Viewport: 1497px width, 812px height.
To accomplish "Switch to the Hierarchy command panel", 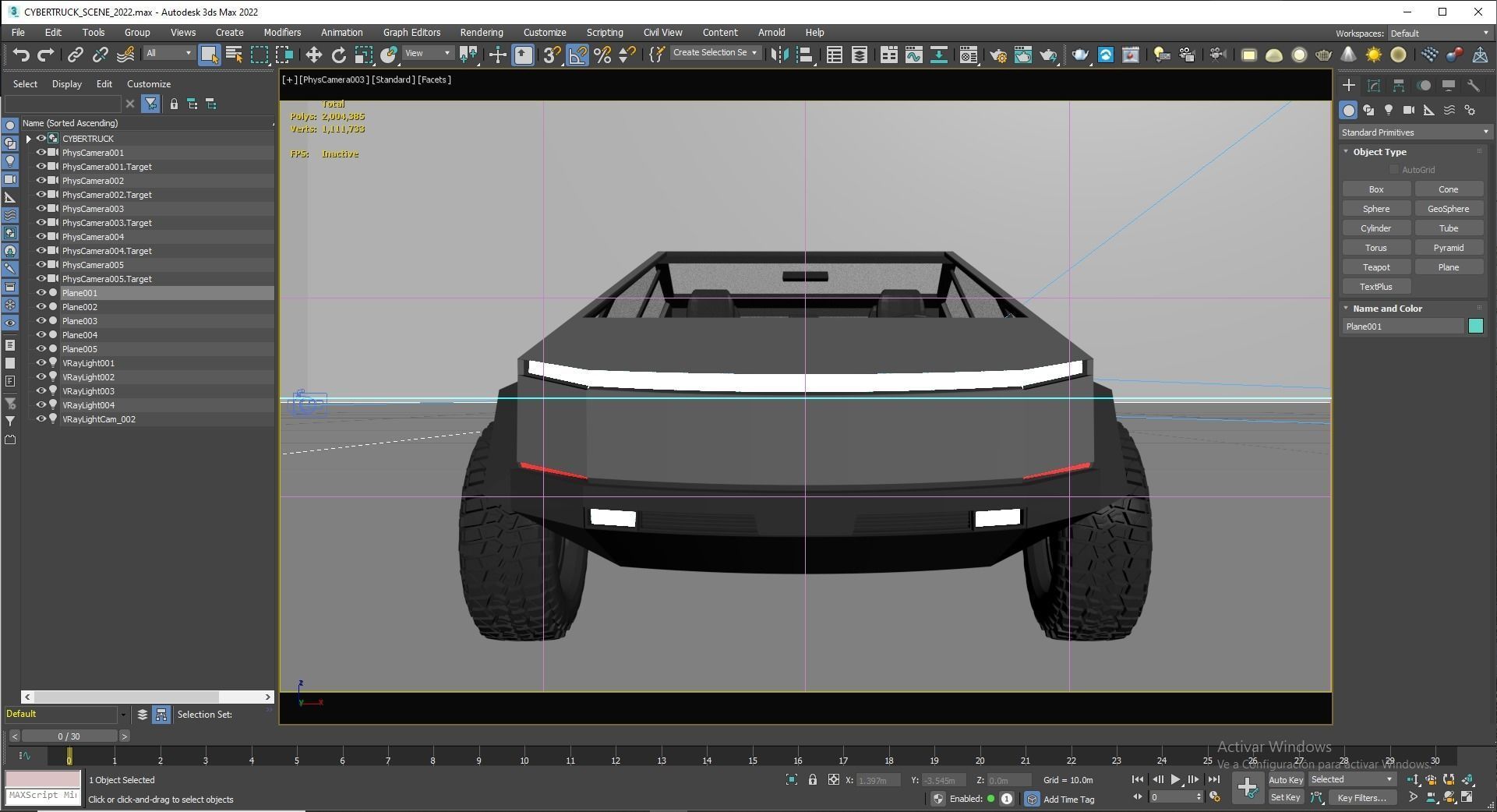I will point(1399,86).
